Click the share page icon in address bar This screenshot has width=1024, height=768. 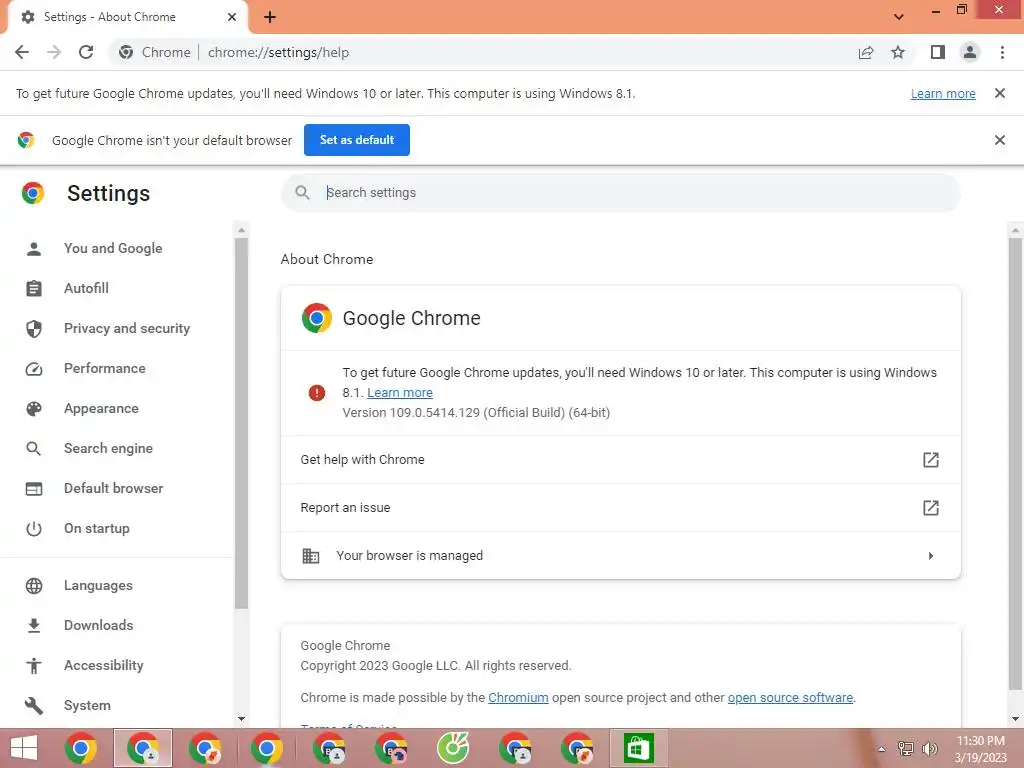[866, 52]
